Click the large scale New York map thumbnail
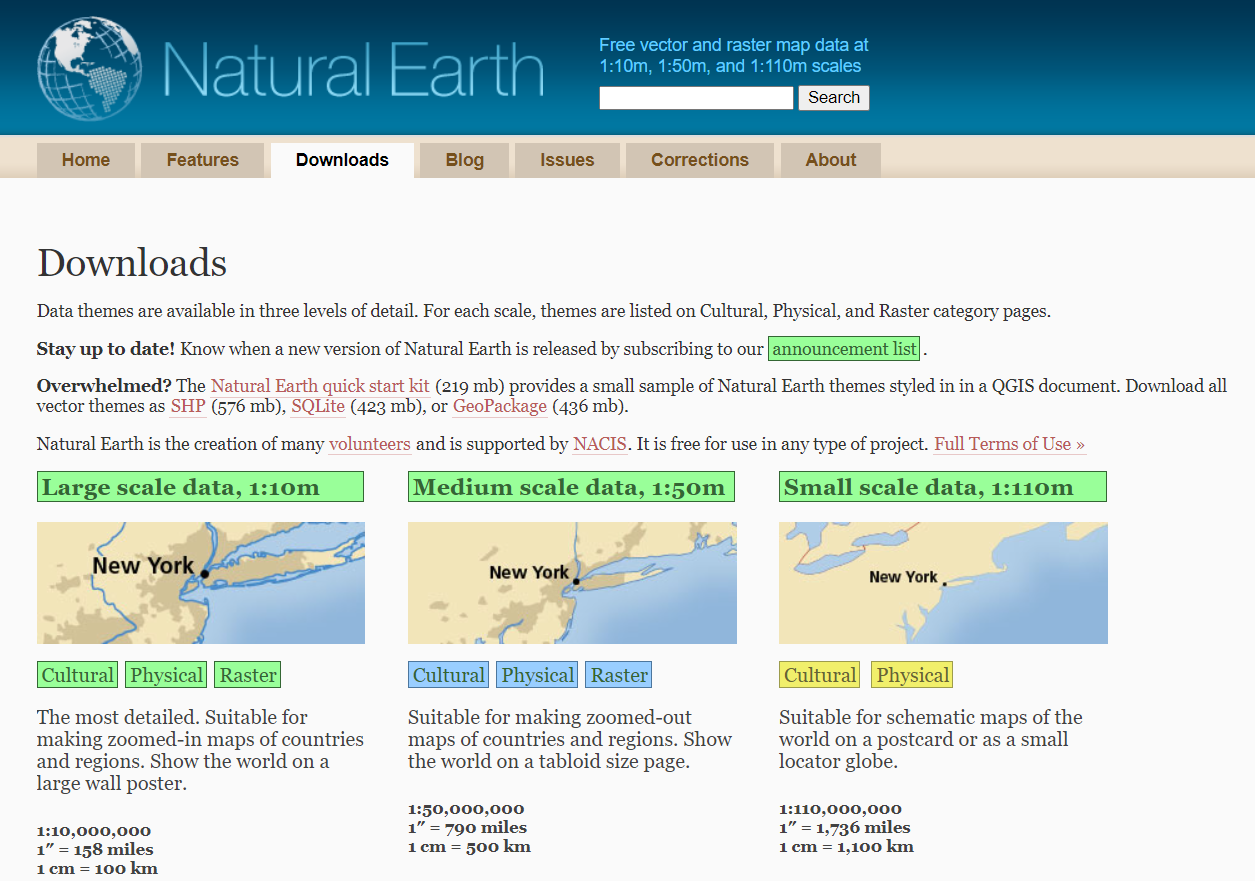The width and height of the screenshot is (1255, 881). [200, 582]
